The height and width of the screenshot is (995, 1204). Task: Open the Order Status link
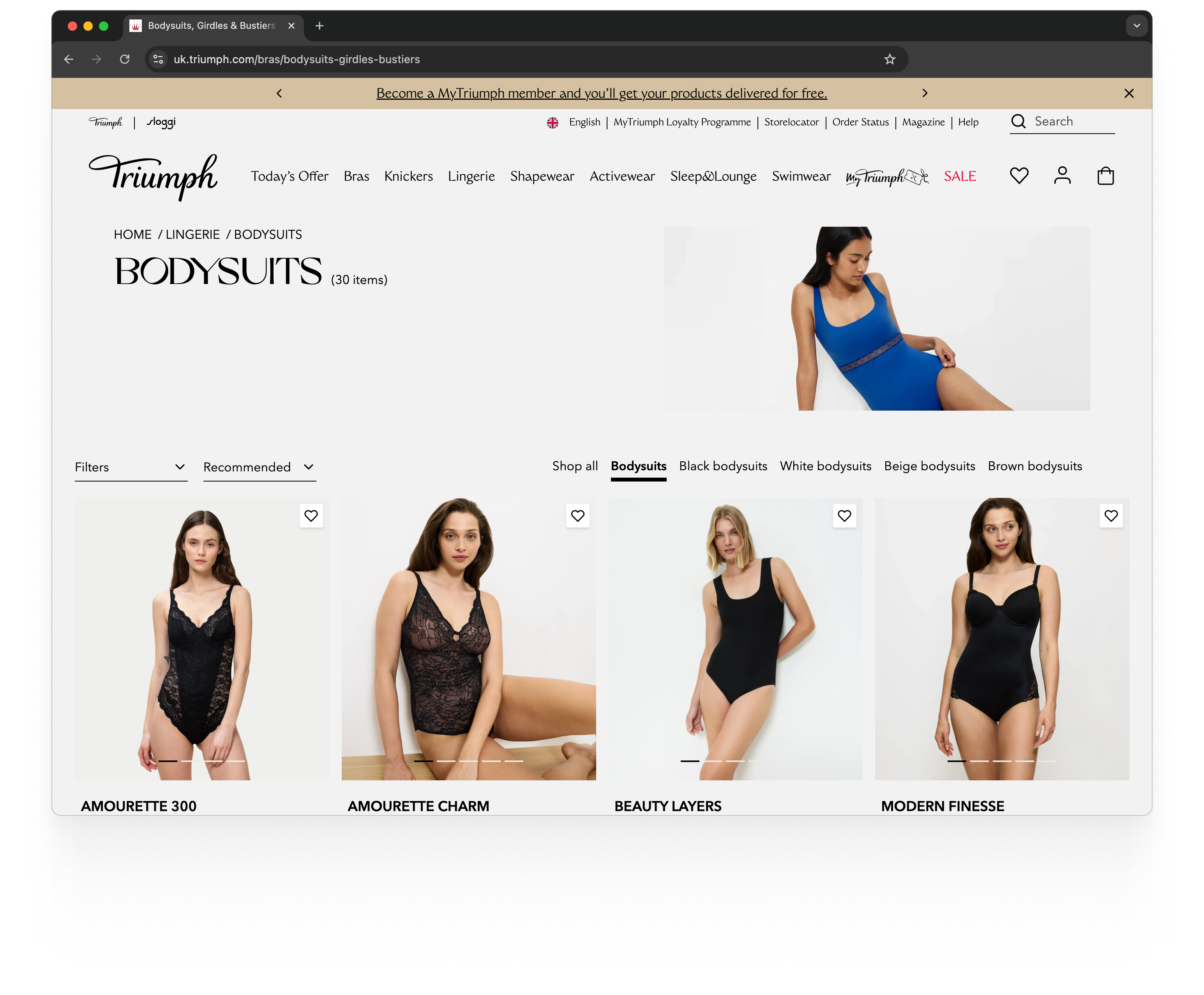click(860, 122)
